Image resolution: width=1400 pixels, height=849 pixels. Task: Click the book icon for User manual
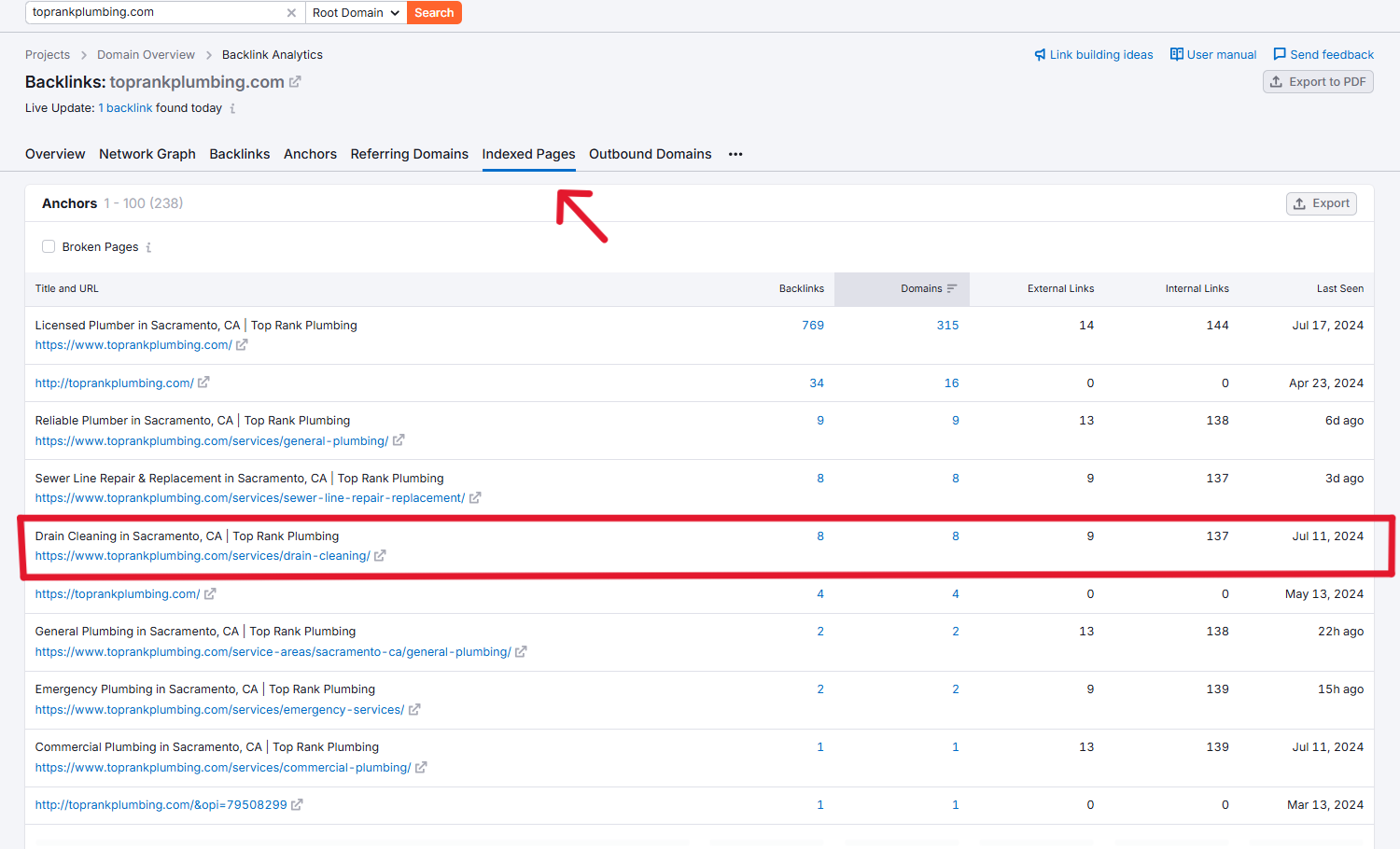[1177, 55]
